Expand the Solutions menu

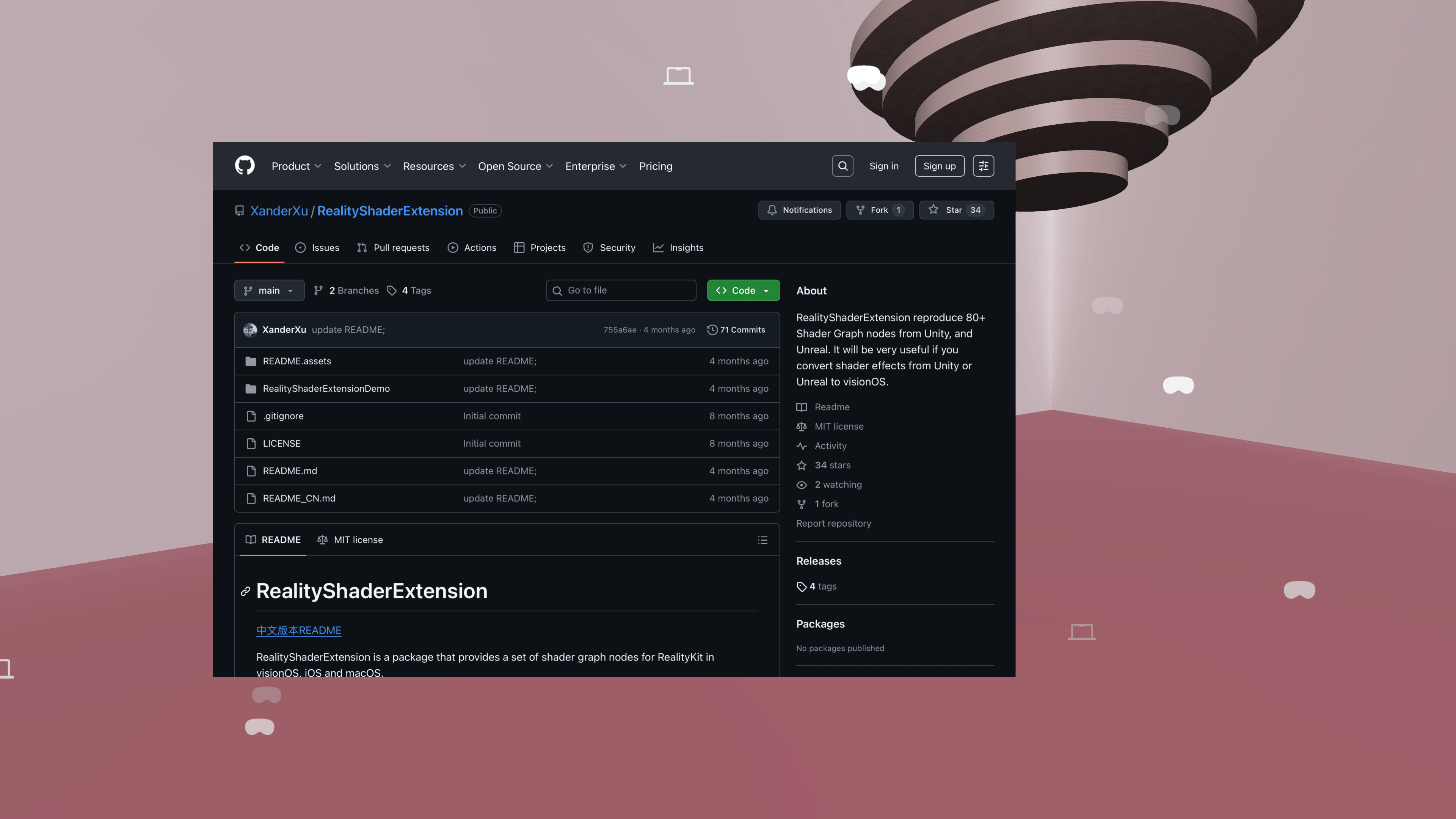(362, 166)
